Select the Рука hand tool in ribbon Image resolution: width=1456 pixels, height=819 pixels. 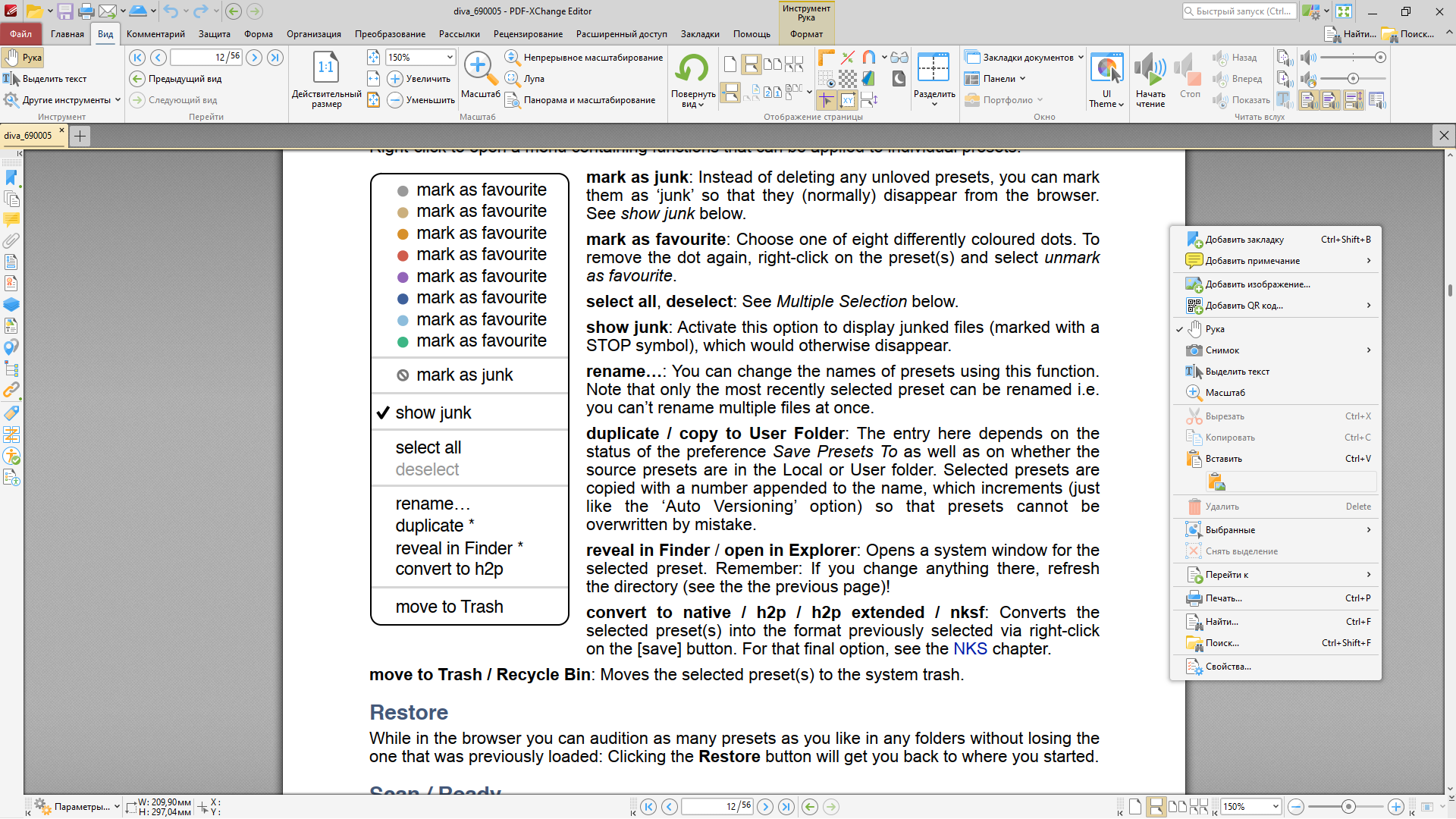23,58
